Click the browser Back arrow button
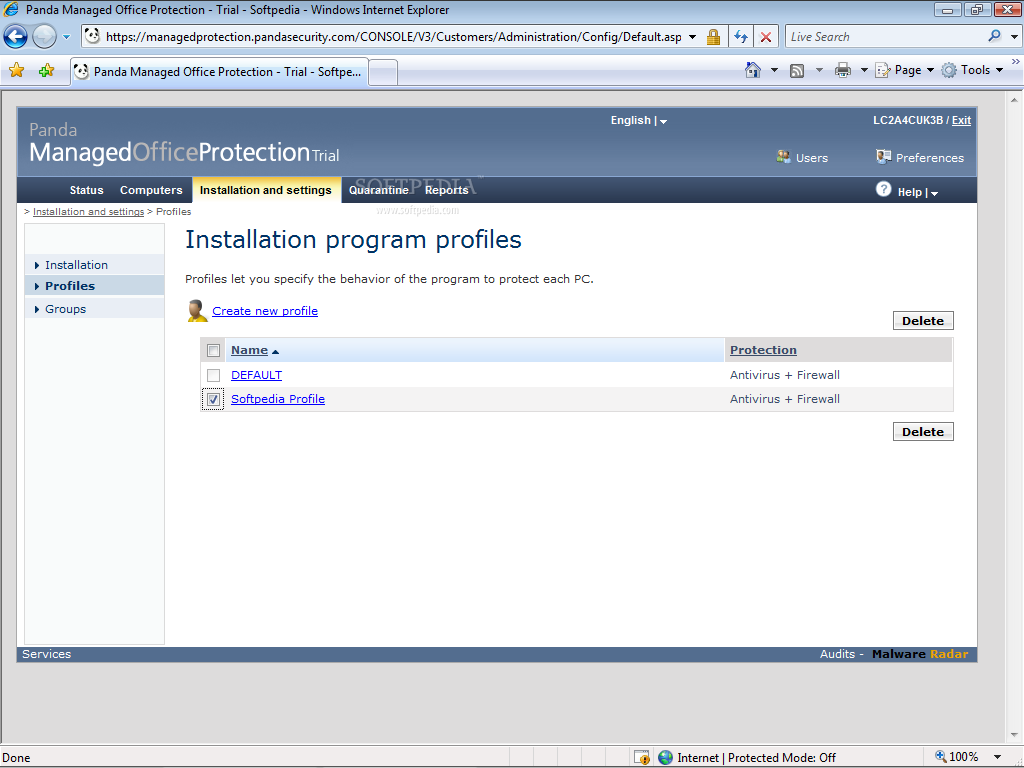Image resolution: width=1024 pixels, height=768 pixels. (16, 37)
